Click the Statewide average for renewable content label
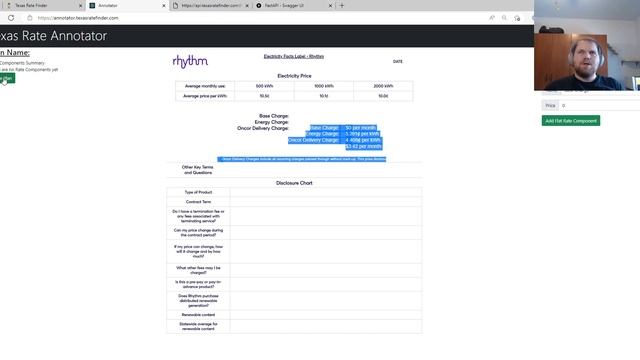Viewport: 640px width, 360px height. coord(198,326)
